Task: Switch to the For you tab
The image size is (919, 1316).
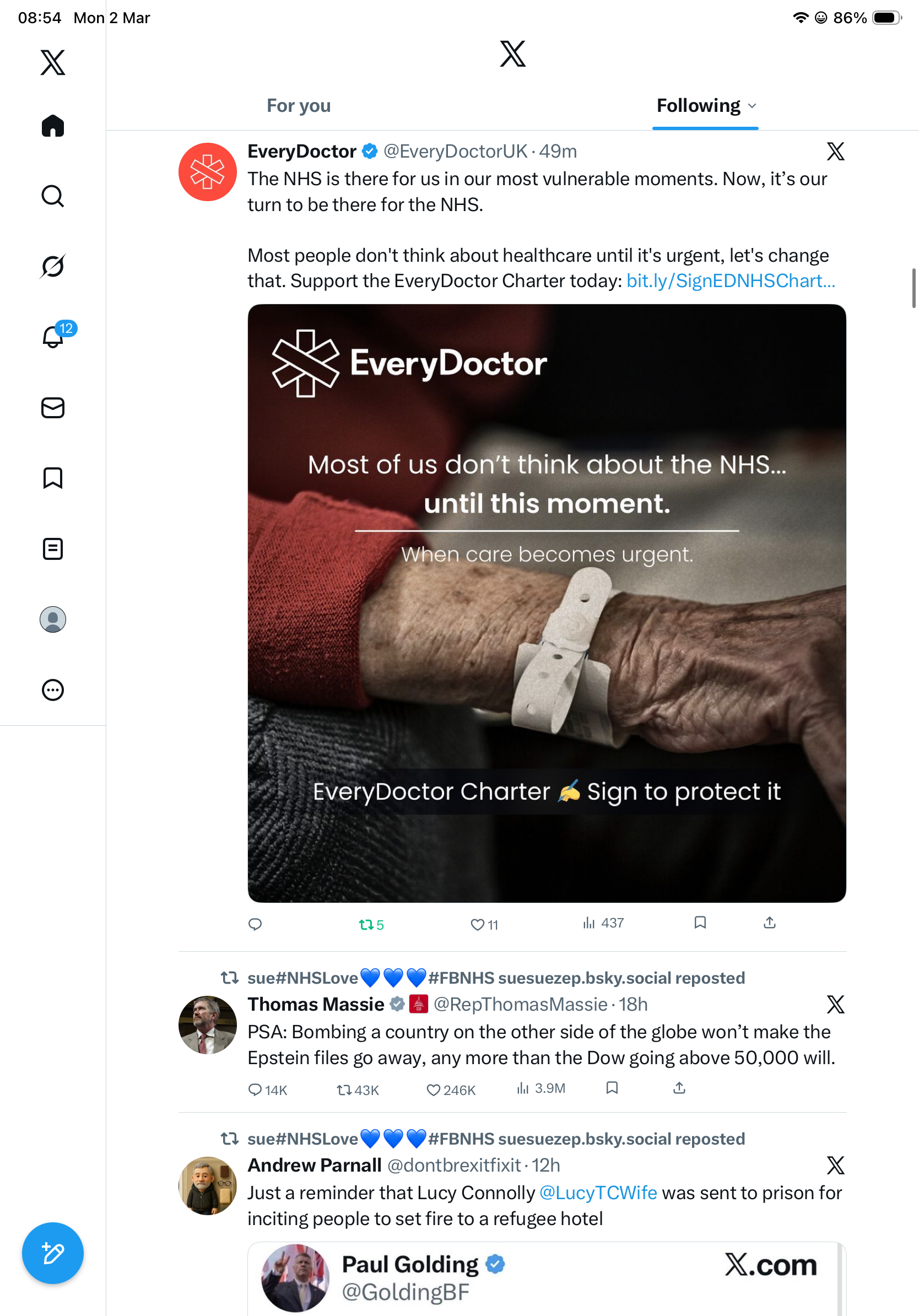Action: click(x=299, y=105)
